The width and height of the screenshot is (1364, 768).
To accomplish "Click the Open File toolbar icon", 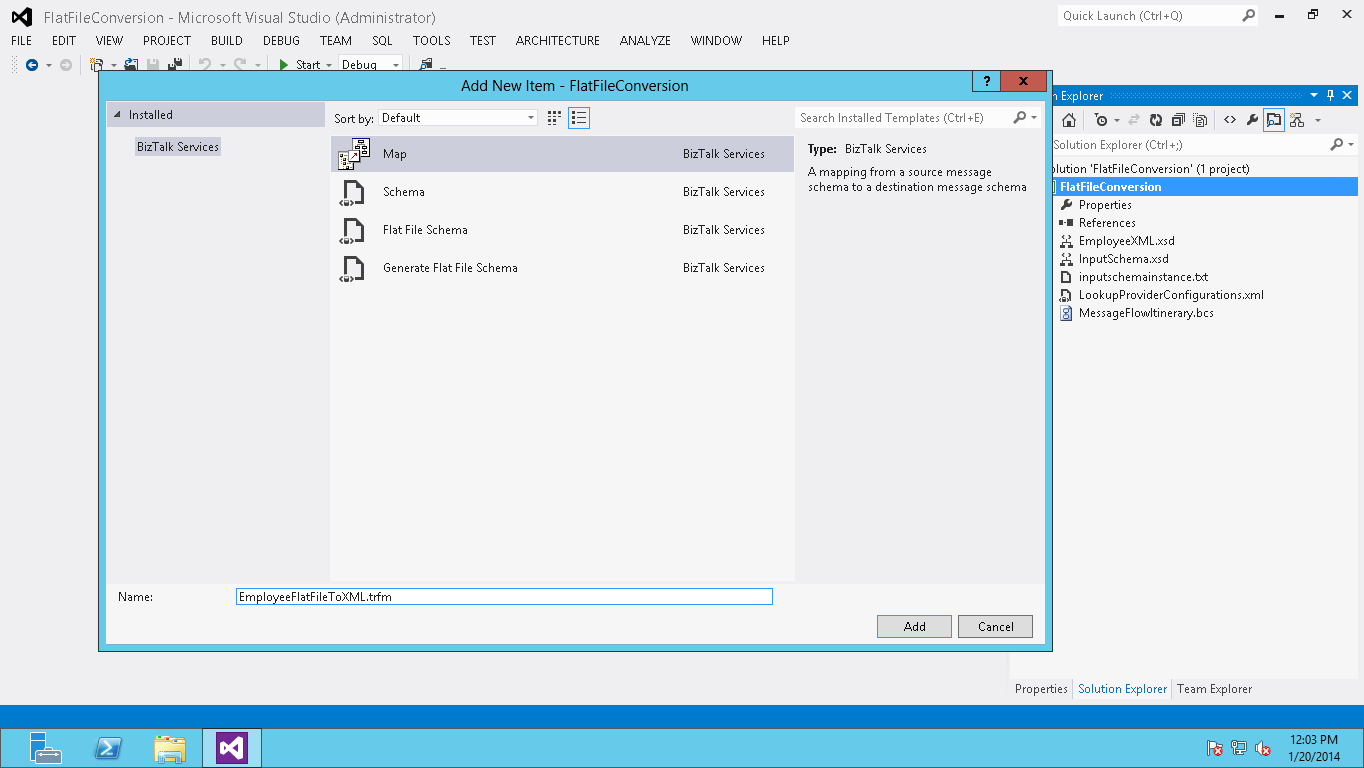I will [x=130, y=65].
